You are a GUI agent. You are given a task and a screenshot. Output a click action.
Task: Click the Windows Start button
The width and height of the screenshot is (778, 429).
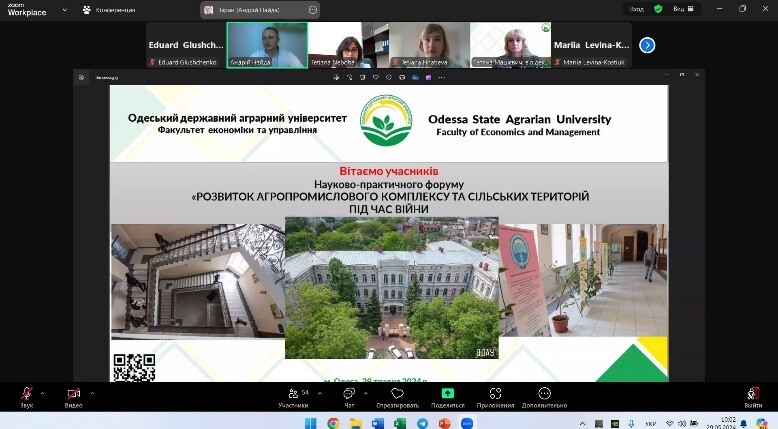click(x=310, y=423)
